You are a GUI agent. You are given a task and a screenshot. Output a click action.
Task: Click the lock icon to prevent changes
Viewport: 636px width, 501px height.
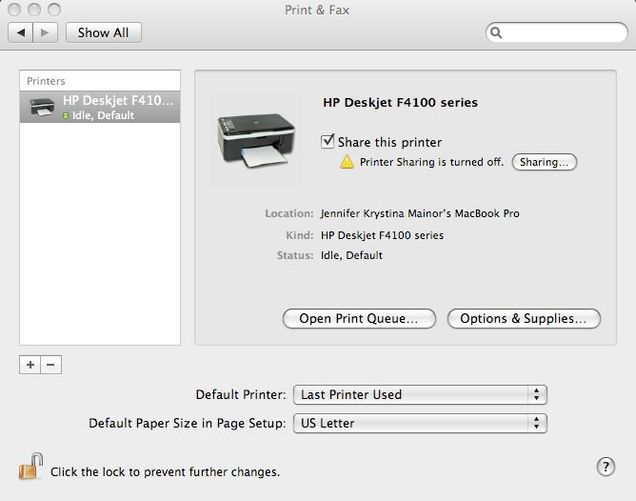[31, 467]
